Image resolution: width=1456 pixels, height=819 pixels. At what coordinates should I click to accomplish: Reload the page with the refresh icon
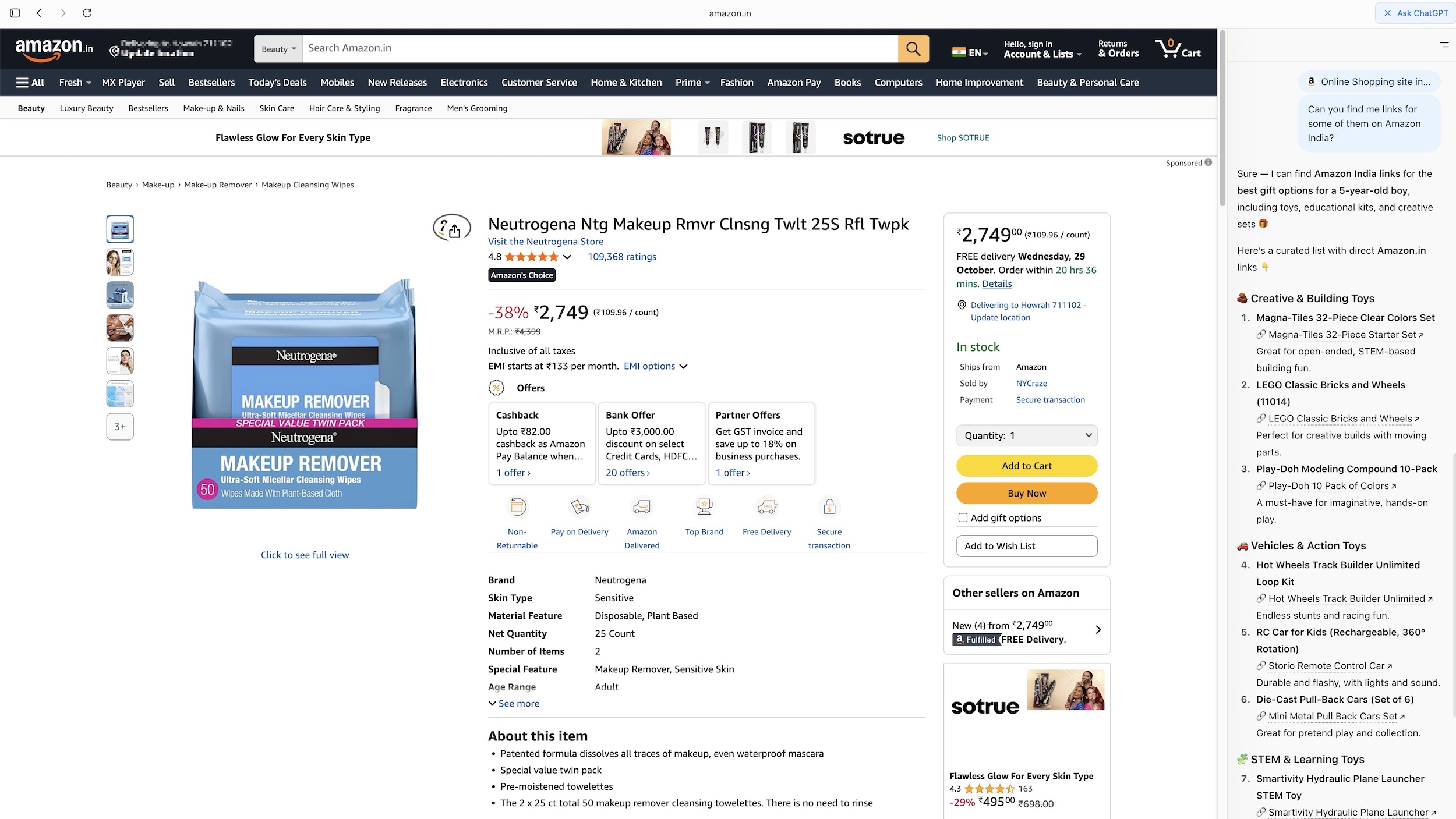tap(87, 13)
